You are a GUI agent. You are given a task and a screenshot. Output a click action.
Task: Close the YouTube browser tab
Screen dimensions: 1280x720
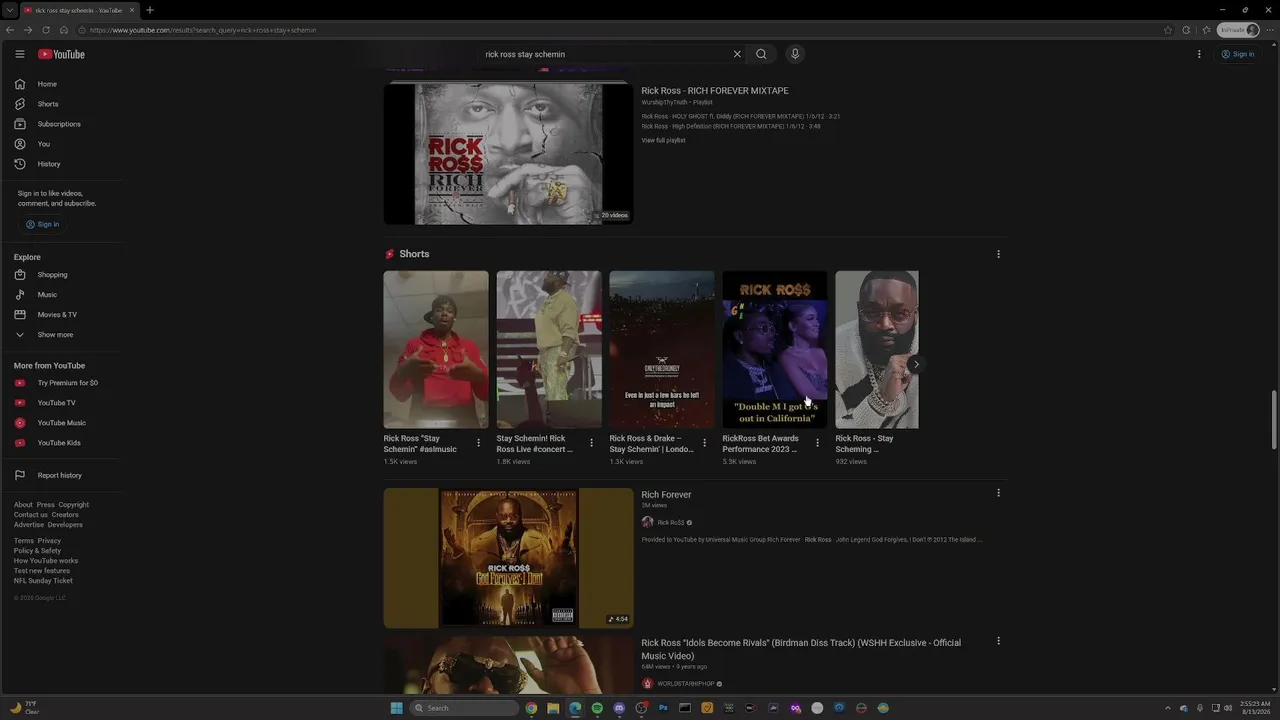click(x=132, y=10)
